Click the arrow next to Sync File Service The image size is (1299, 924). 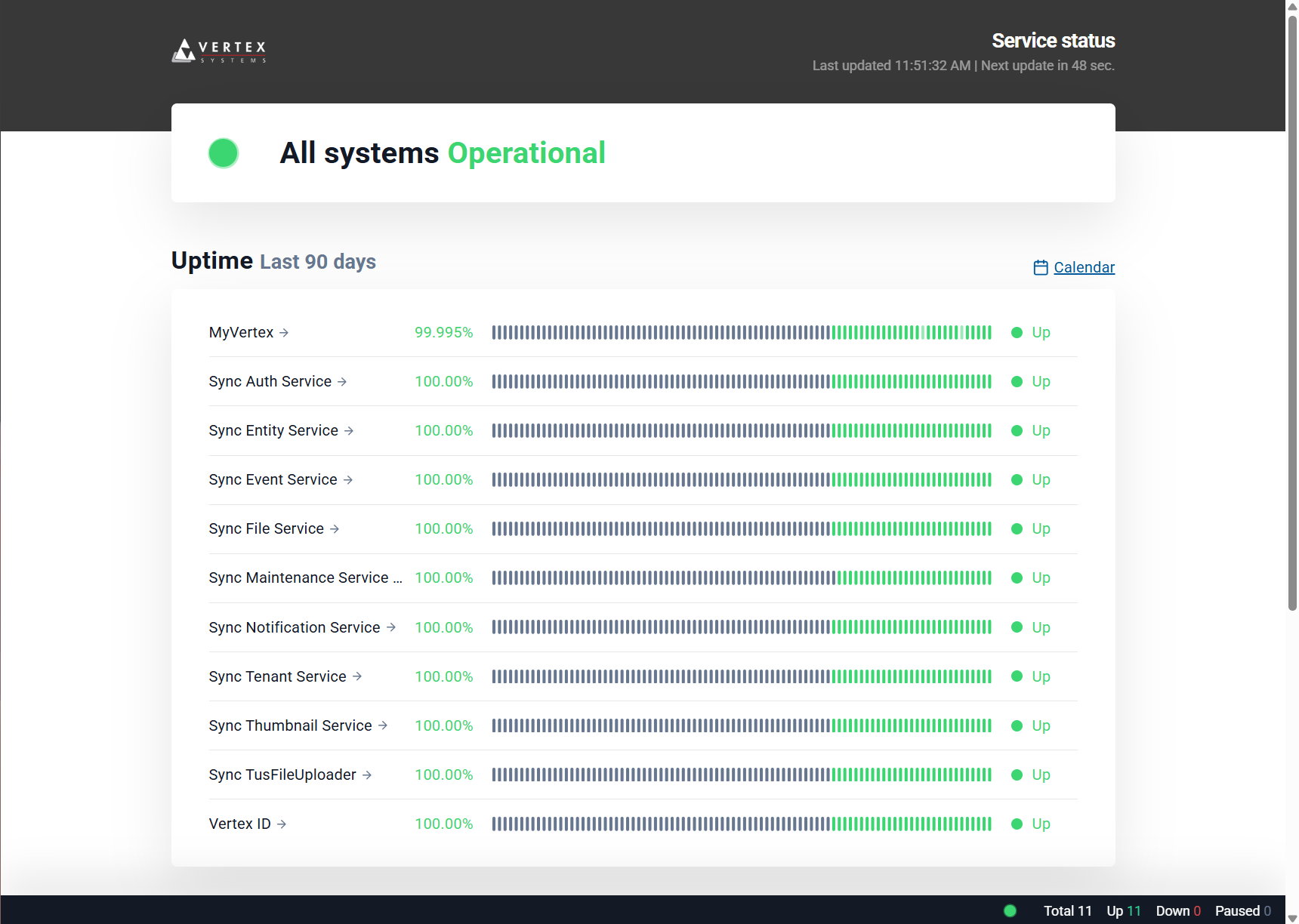click(x=335, y=529)
